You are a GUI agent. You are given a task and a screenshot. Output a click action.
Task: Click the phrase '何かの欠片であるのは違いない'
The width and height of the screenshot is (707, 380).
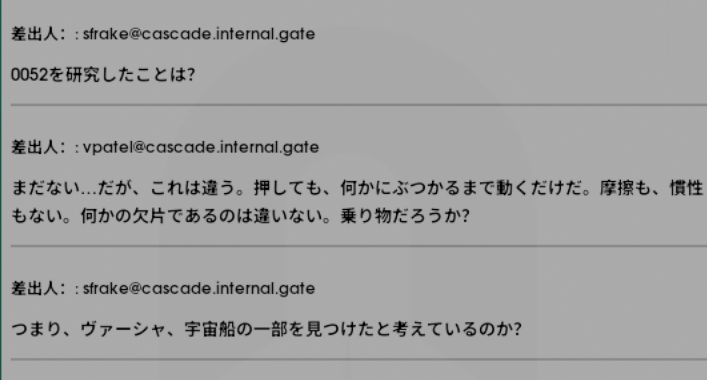[202, 216]
